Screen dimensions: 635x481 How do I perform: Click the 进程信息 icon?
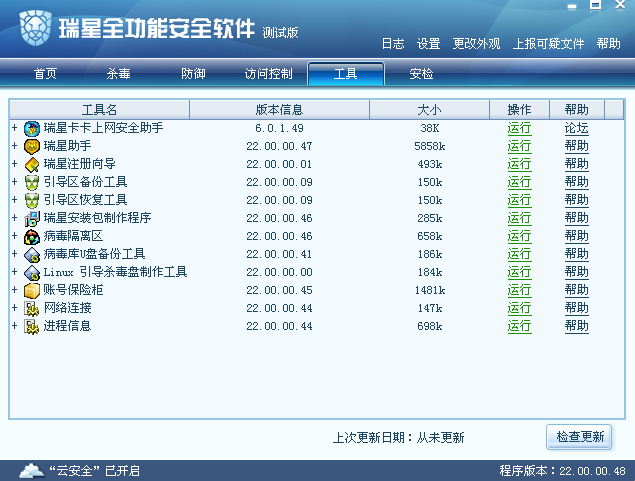click(32, 326)
